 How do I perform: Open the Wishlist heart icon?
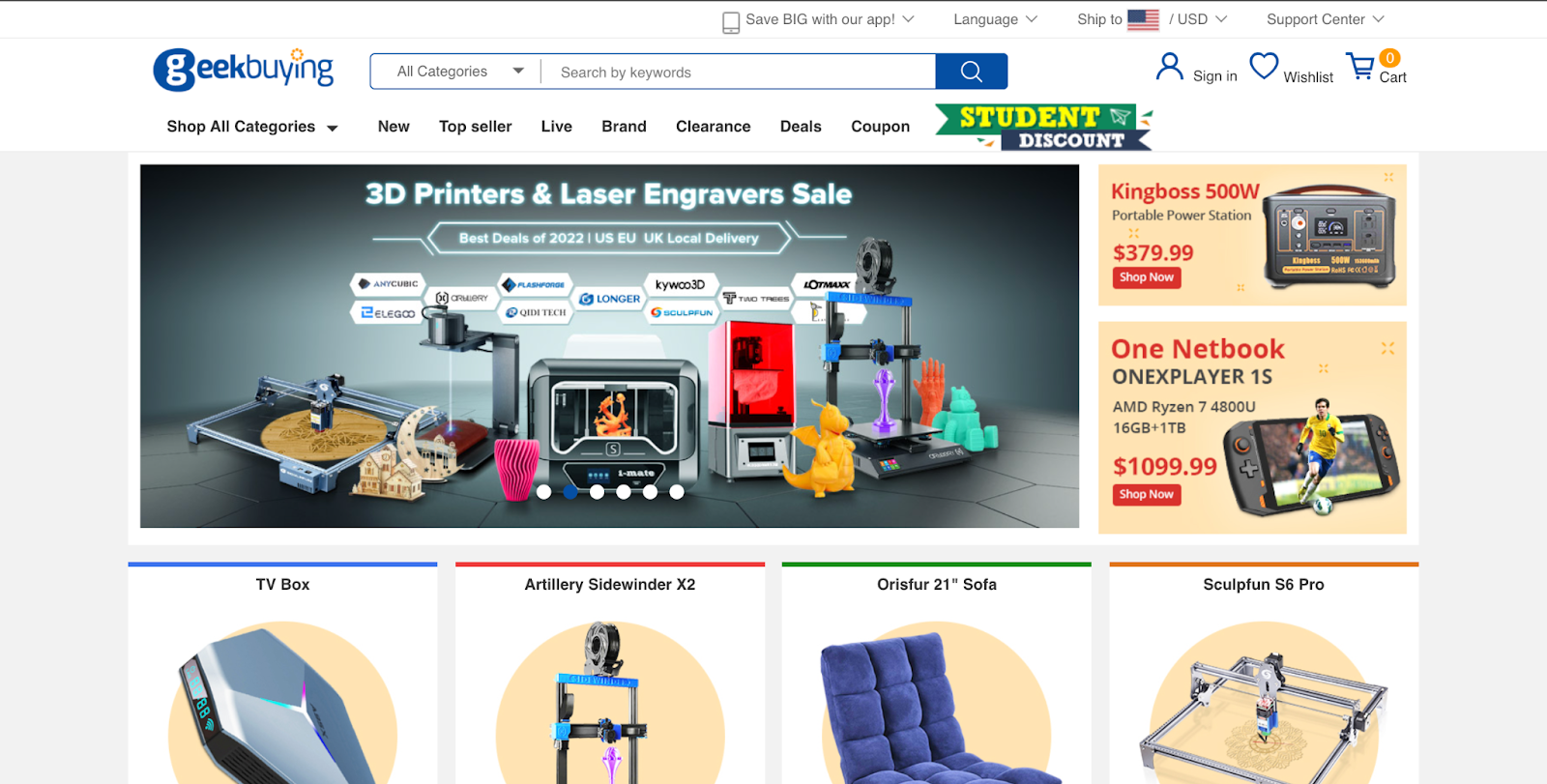tap(1264, 67)
